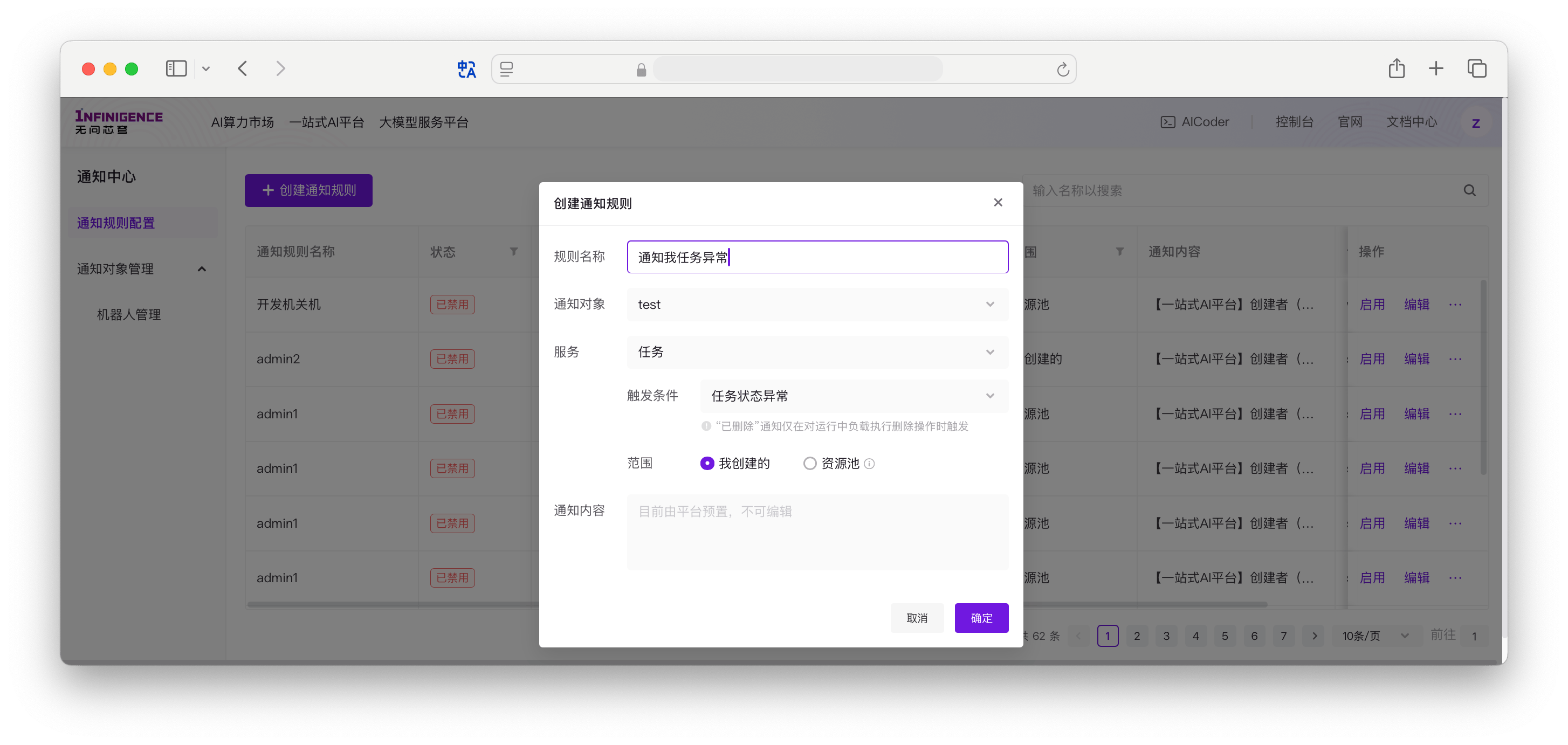Image resolution: width=1568 pixels, height=745 pixels.
Task: Select the 资源池 radio option
Action: click(809, 464)
